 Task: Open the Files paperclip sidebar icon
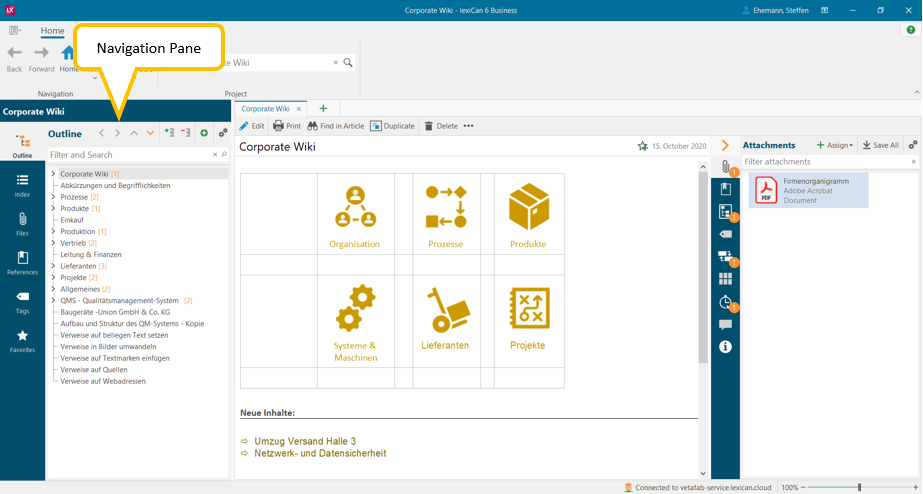click(x=22, y=222)
